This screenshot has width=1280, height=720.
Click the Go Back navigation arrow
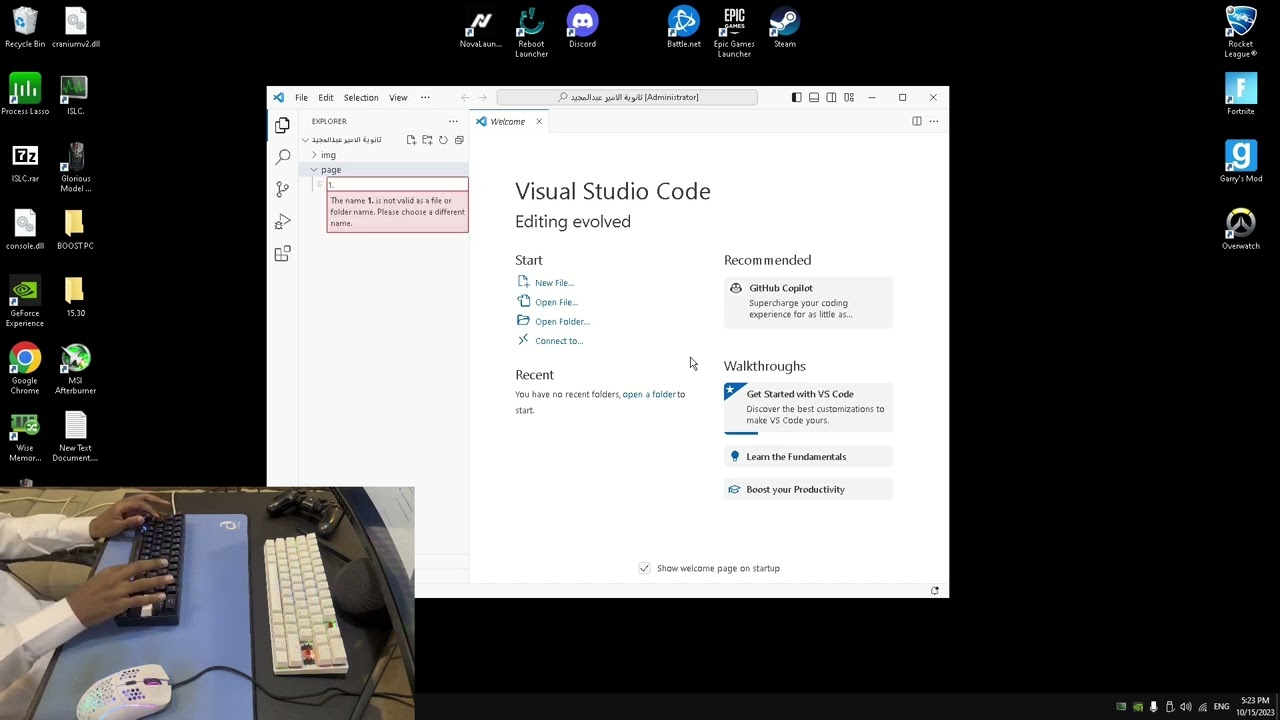coord(465,97)
